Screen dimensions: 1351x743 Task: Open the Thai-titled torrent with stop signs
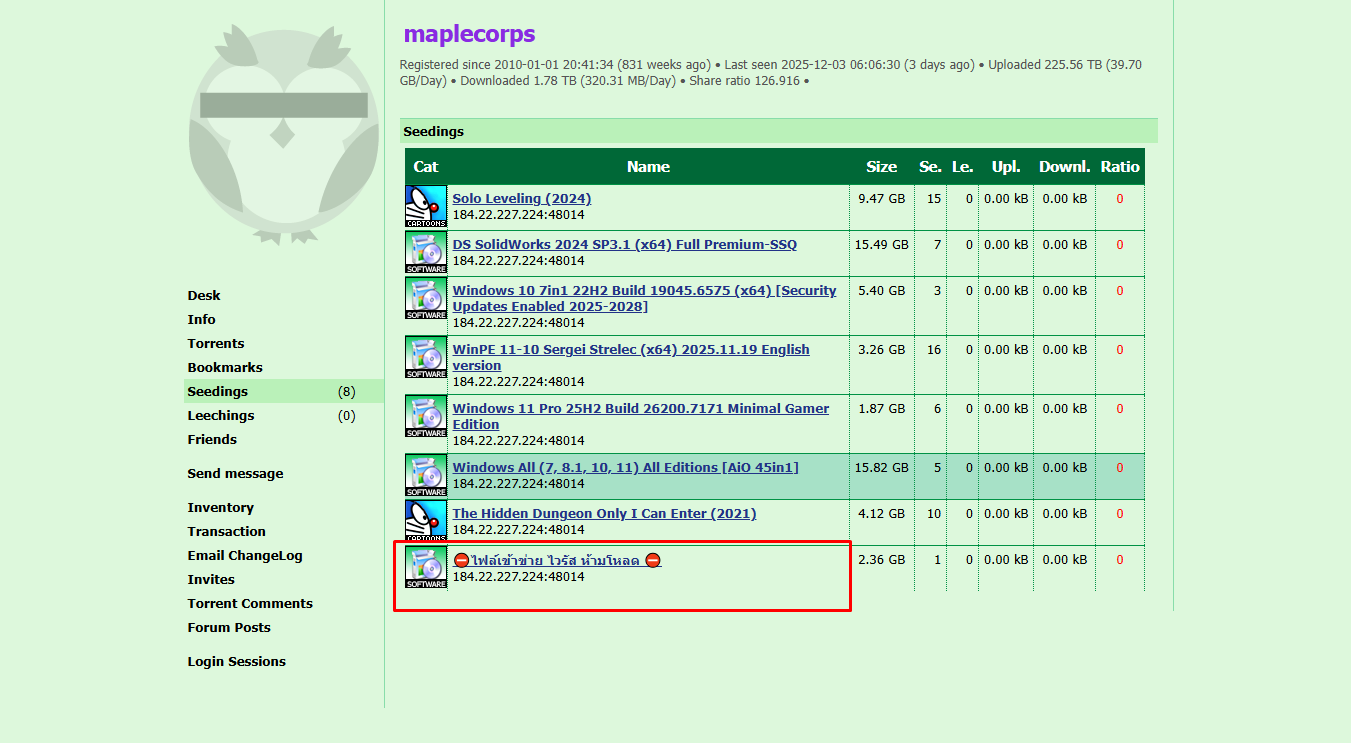[x=557, y=561]
